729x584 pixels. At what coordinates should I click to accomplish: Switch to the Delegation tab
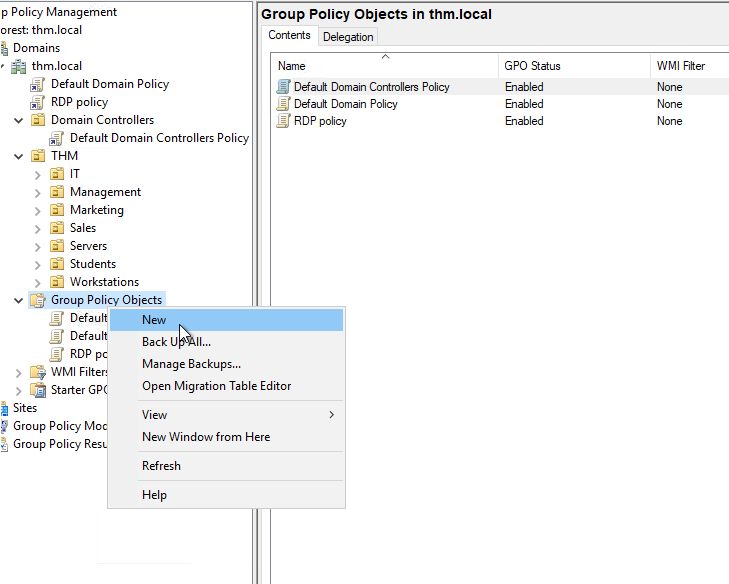pyautogui.click(x=348, y=37)
